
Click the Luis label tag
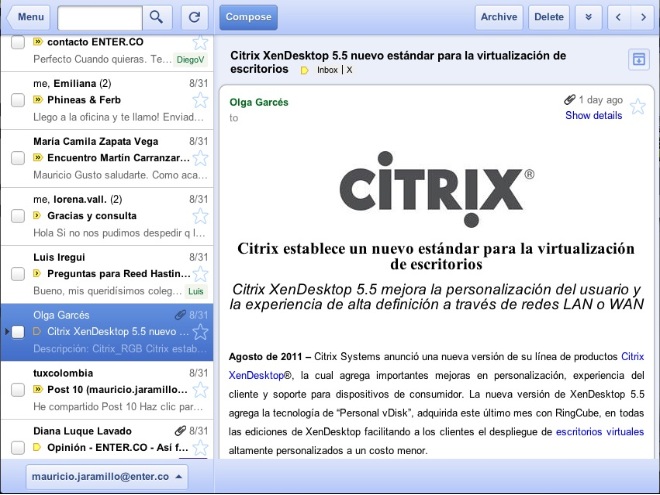196,291
